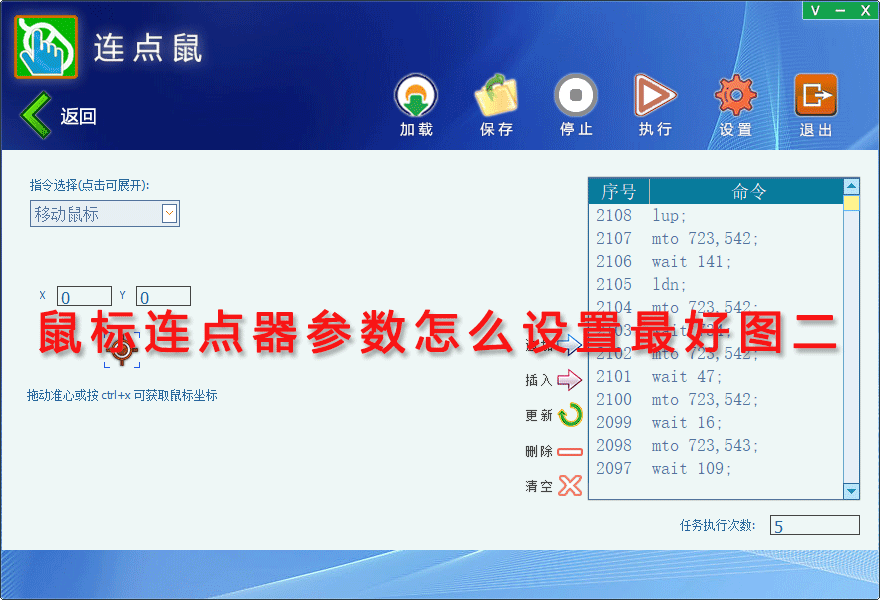Click the 插入 insert arrow icon
The image size is (880, 600).
[x=570, y=380]
